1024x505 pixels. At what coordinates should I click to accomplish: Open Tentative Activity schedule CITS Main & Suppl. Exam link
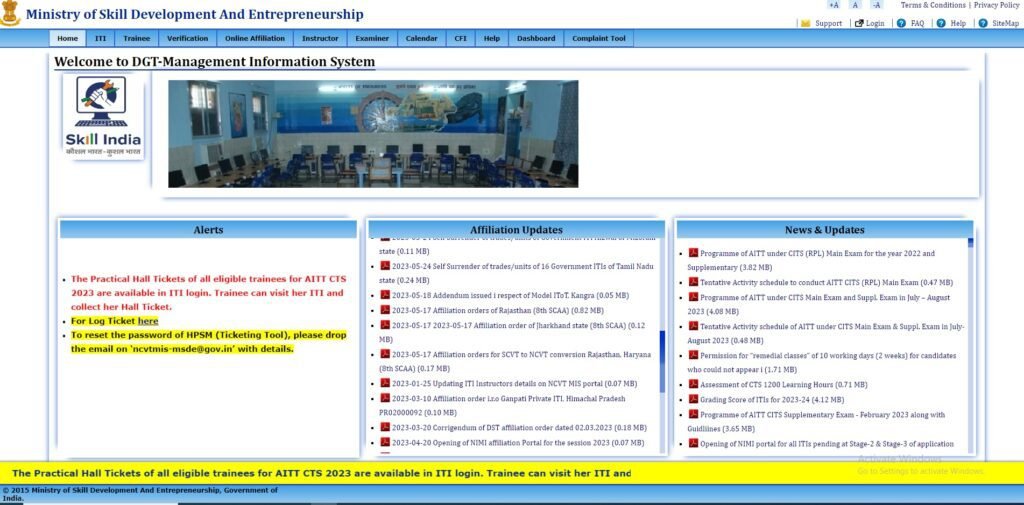(826, 333)
